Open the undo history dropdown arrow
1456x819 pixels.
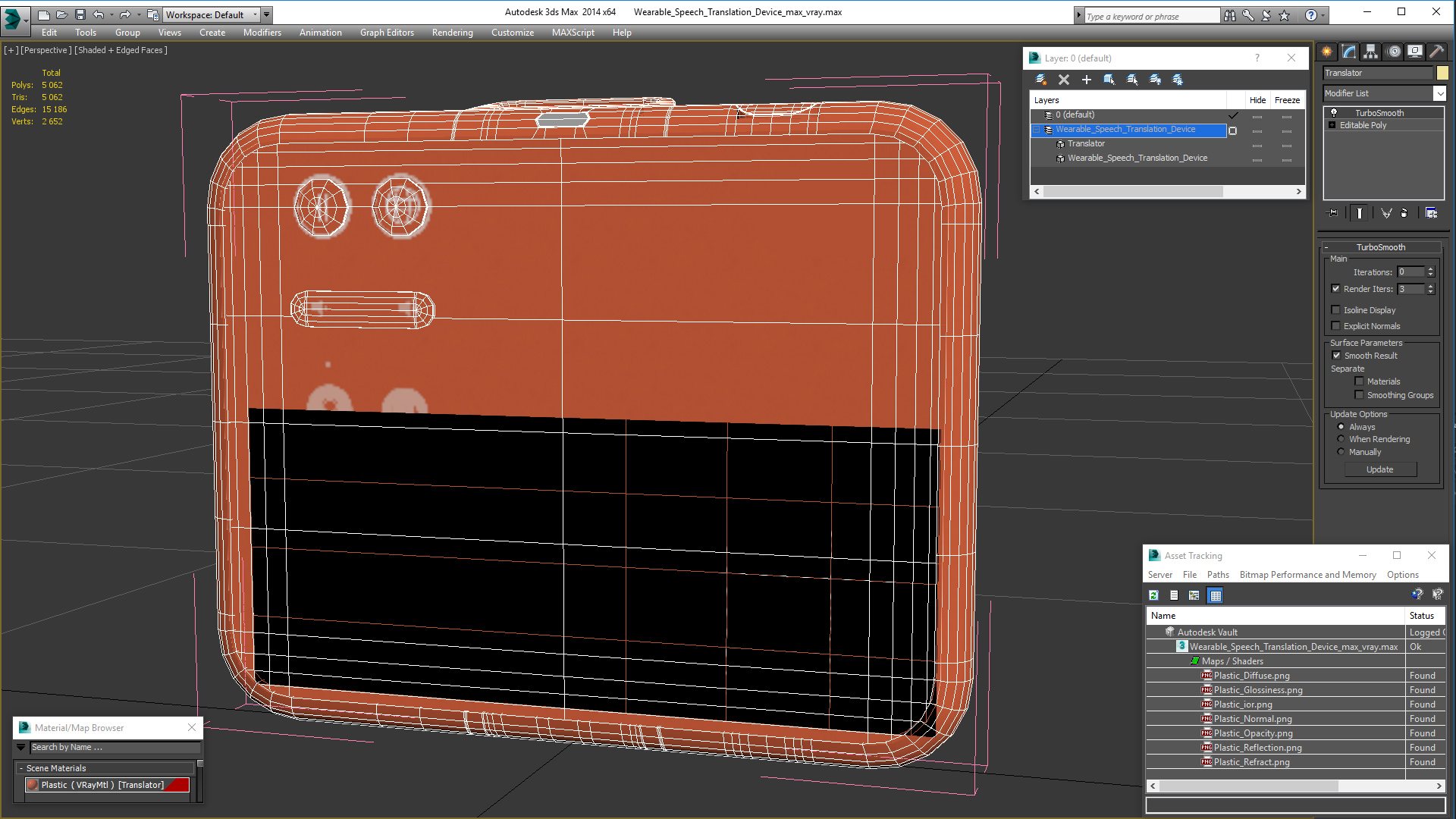coord(111,14)
